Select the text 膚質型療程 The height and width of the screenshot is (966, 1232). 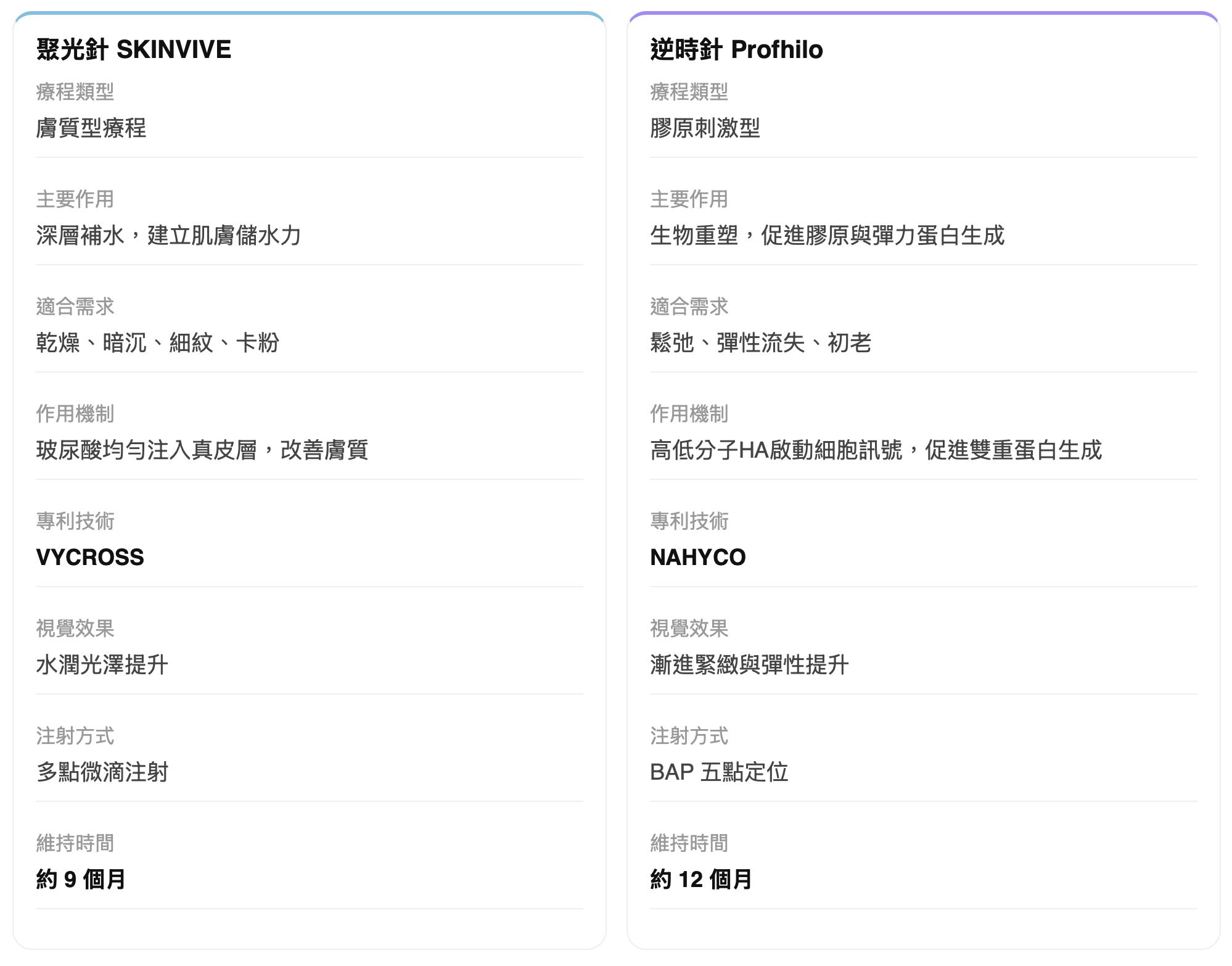(91, 128)
